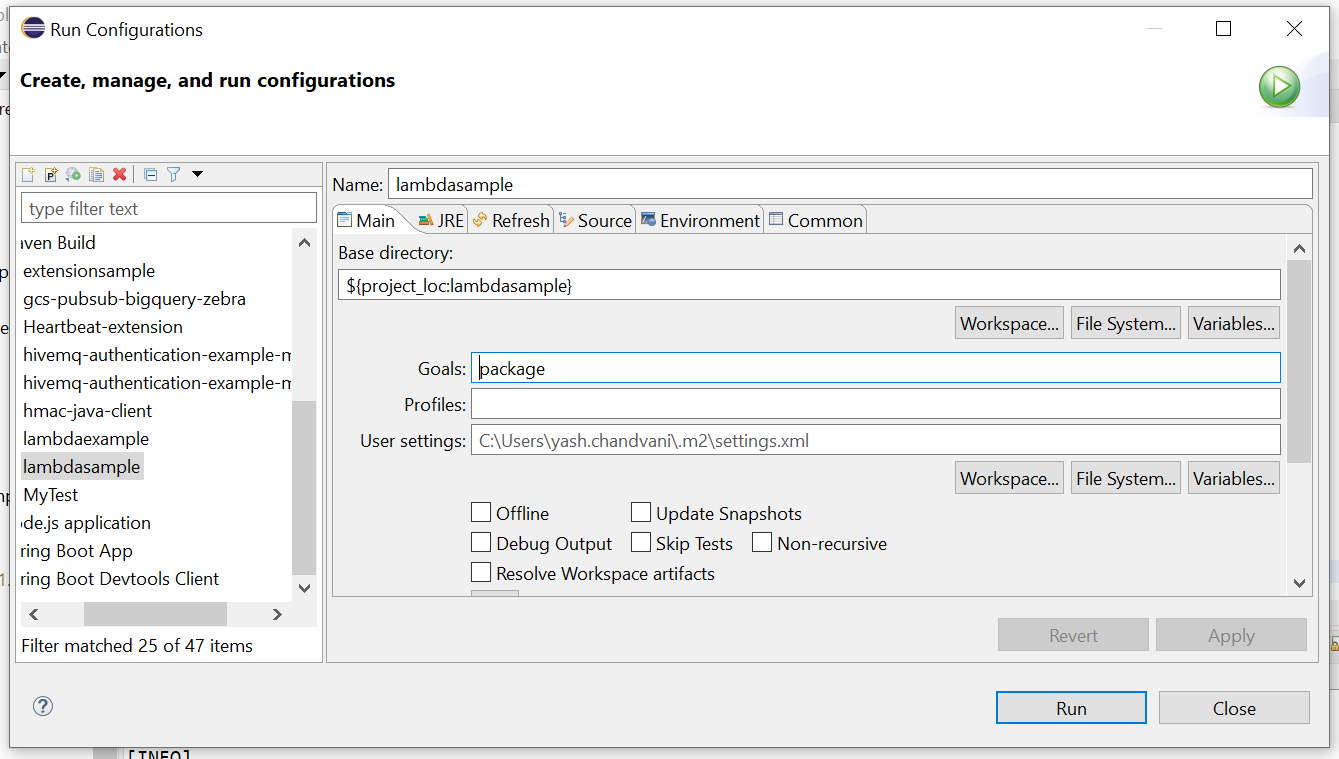Click the Name input field
Viewport: 1339px width, 759px height.
coord(849,184)
